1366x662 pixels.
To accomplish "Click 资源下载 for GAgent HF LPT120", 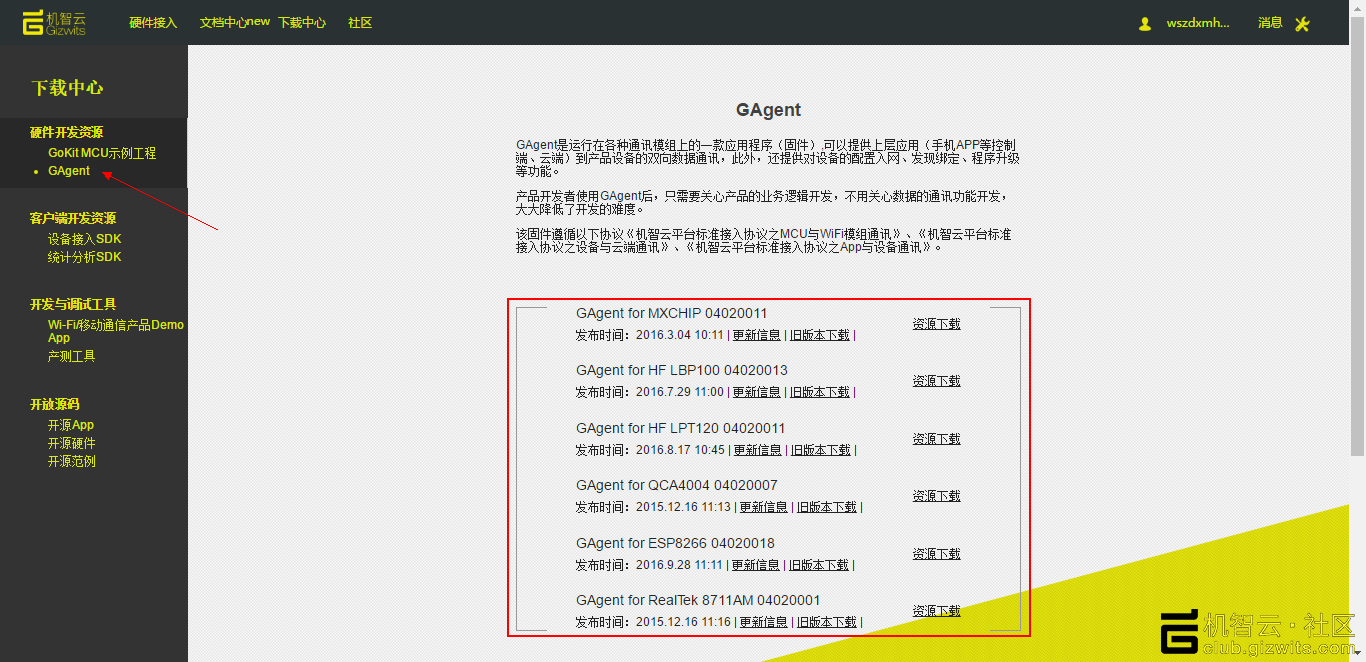I will (x=936, y=439).
